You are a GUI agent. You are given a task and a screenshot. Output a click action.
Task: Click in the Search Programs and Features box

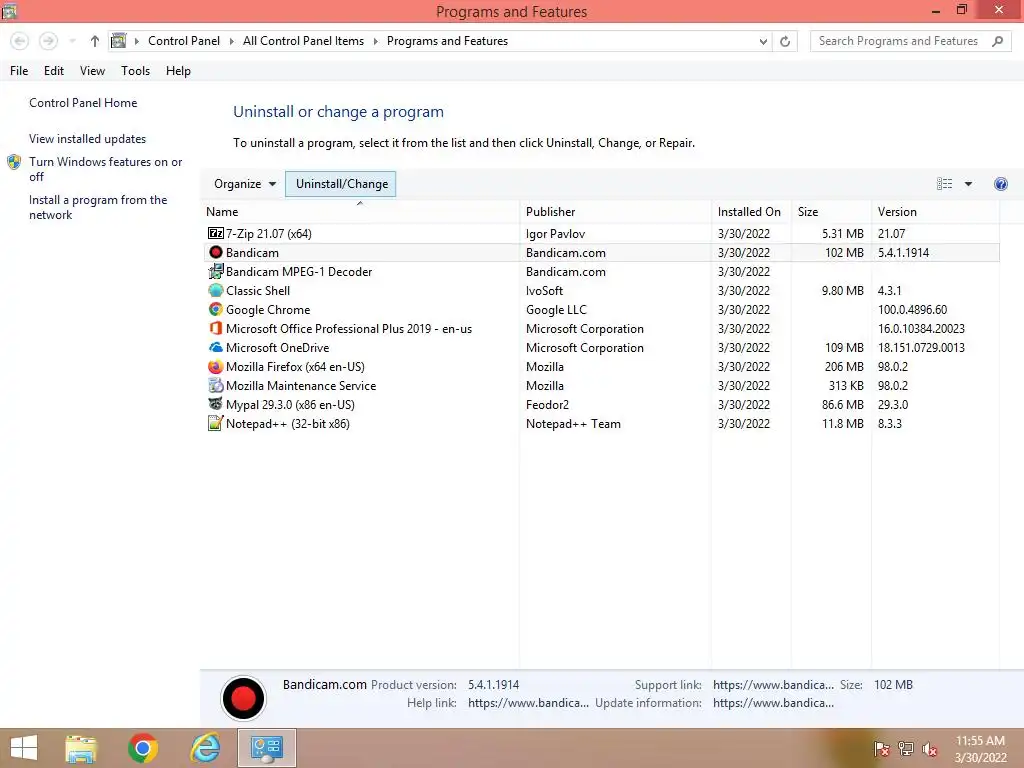click(899, 41)
